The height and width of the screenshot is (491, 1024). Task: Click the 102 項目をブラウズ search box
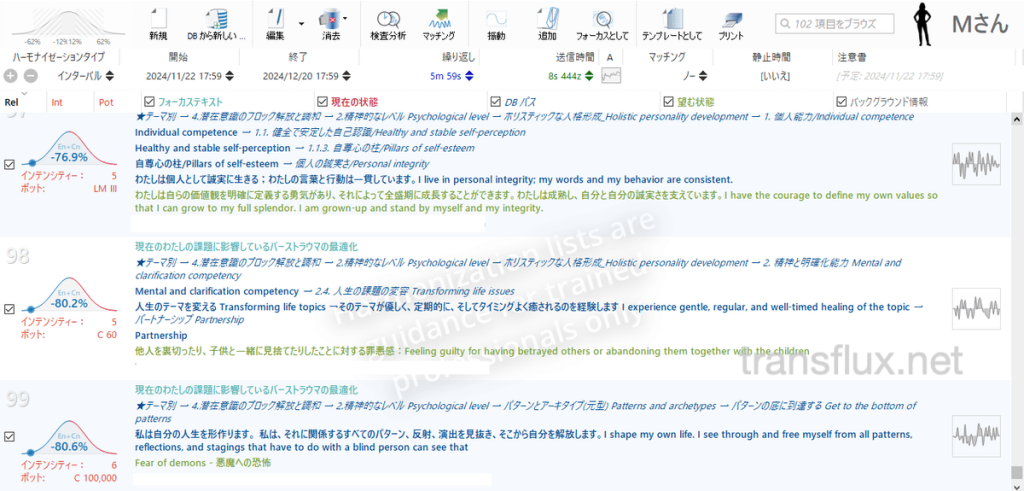(835, 24)
